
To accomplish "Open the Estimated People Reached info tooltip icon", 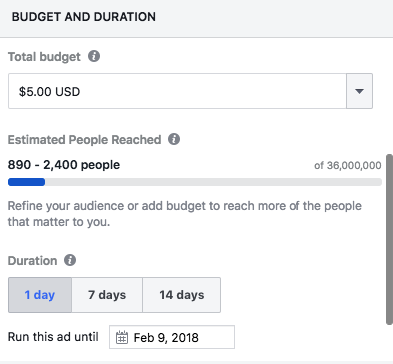I will (174, 139).
